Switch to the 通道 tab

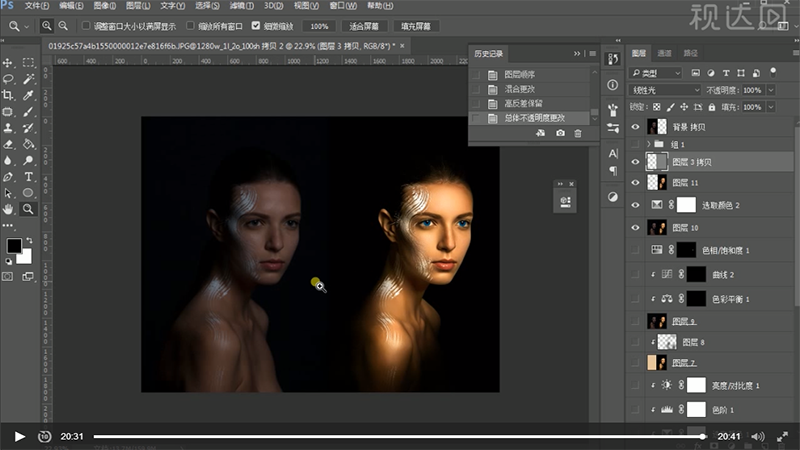tap(664, 53)
